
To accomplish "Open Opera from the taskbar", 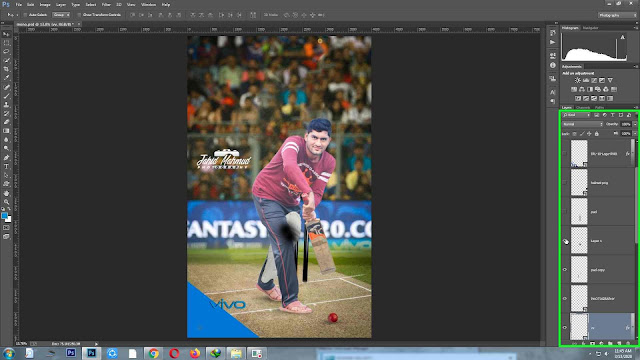I will click(x=174, y=353).
